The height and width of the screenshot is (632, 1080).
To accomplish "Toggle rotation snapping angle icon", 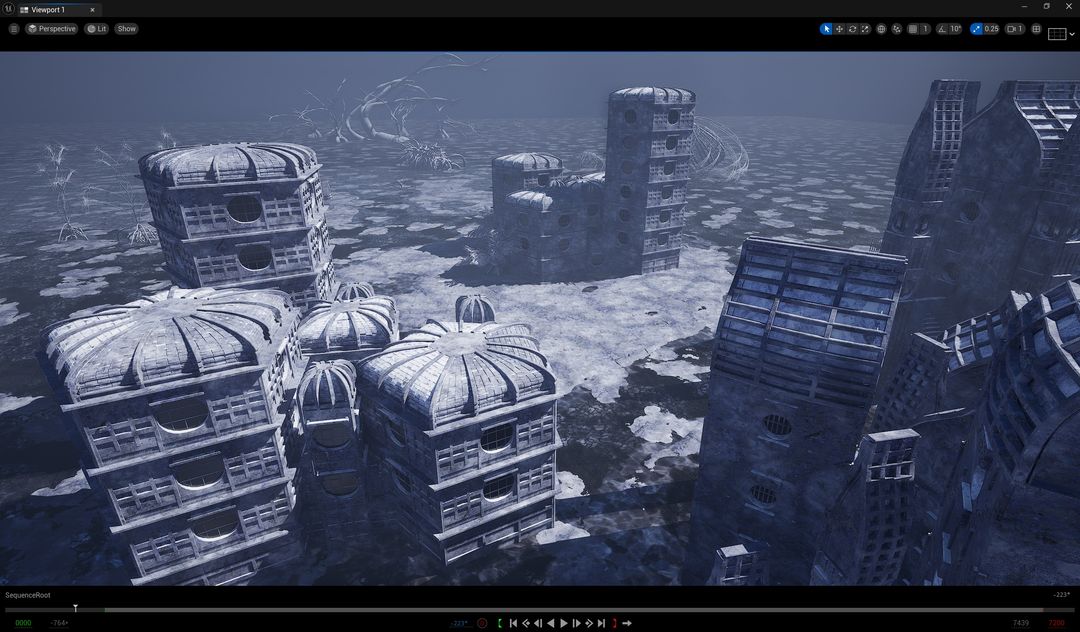I will (942, 29).
